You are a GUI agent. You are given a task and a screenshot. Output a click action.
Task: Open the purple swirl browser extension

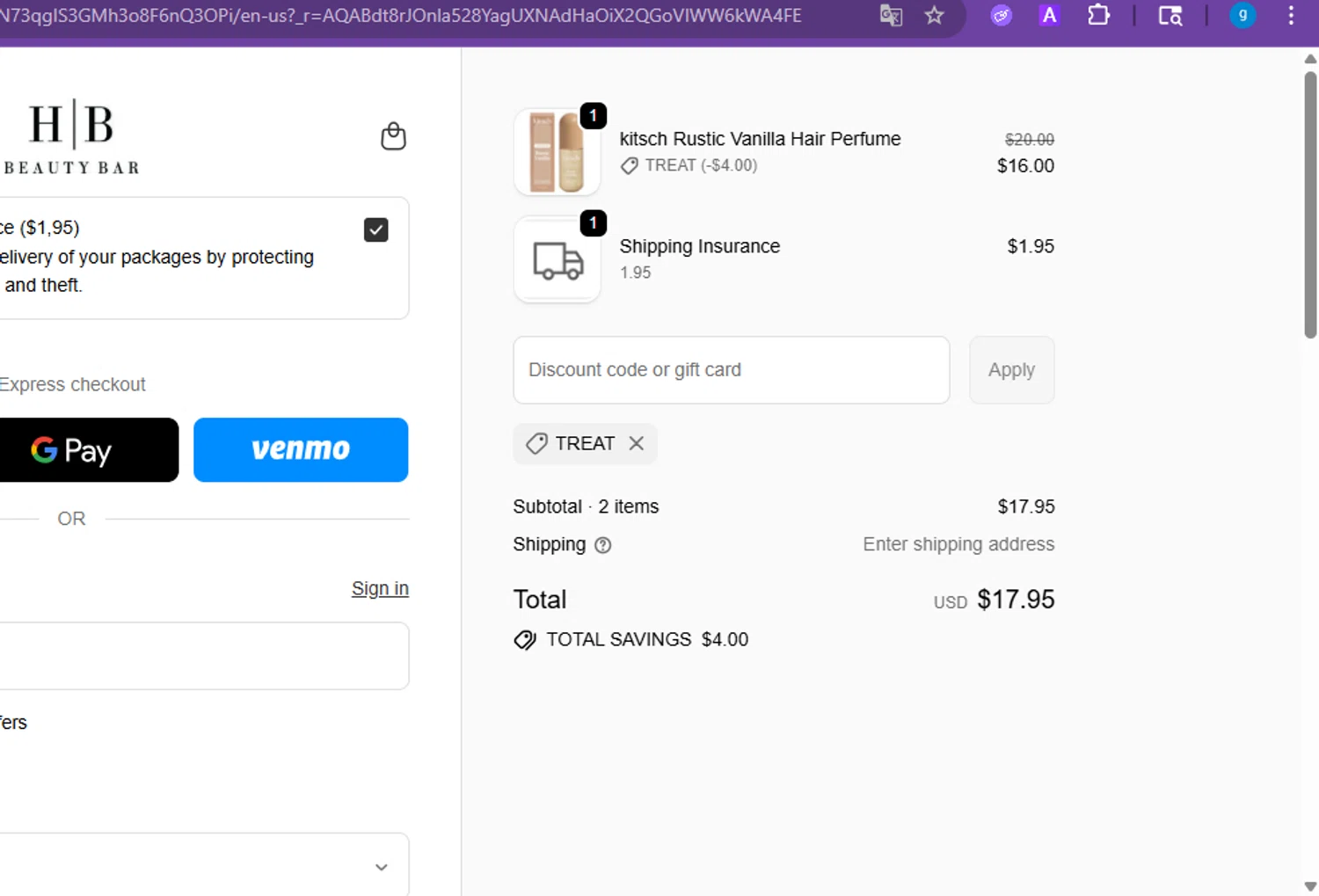(1001, 15)
